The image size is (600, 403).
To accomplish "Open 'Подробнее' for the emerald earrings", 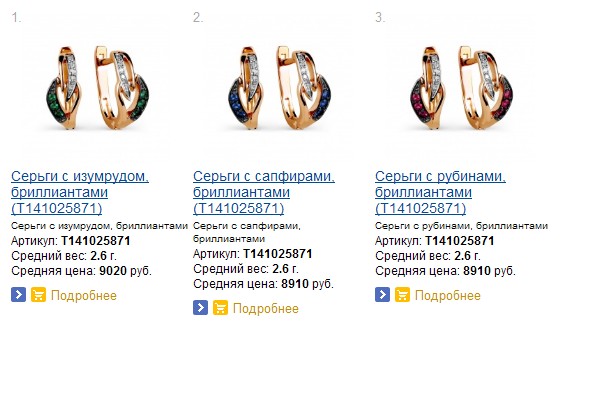I will click(x=84, y=295).
